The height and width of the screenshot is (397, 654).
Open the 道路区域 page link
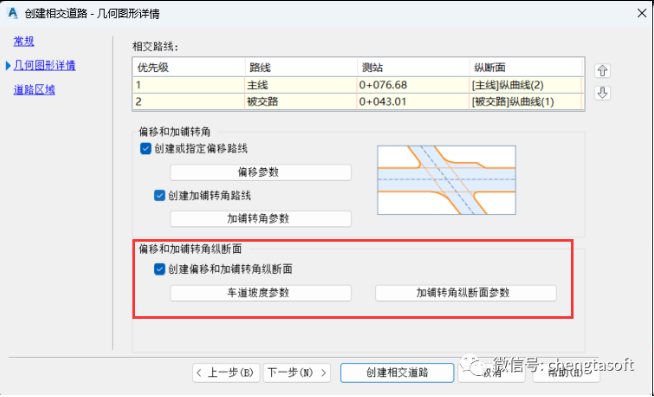(34, 90)
